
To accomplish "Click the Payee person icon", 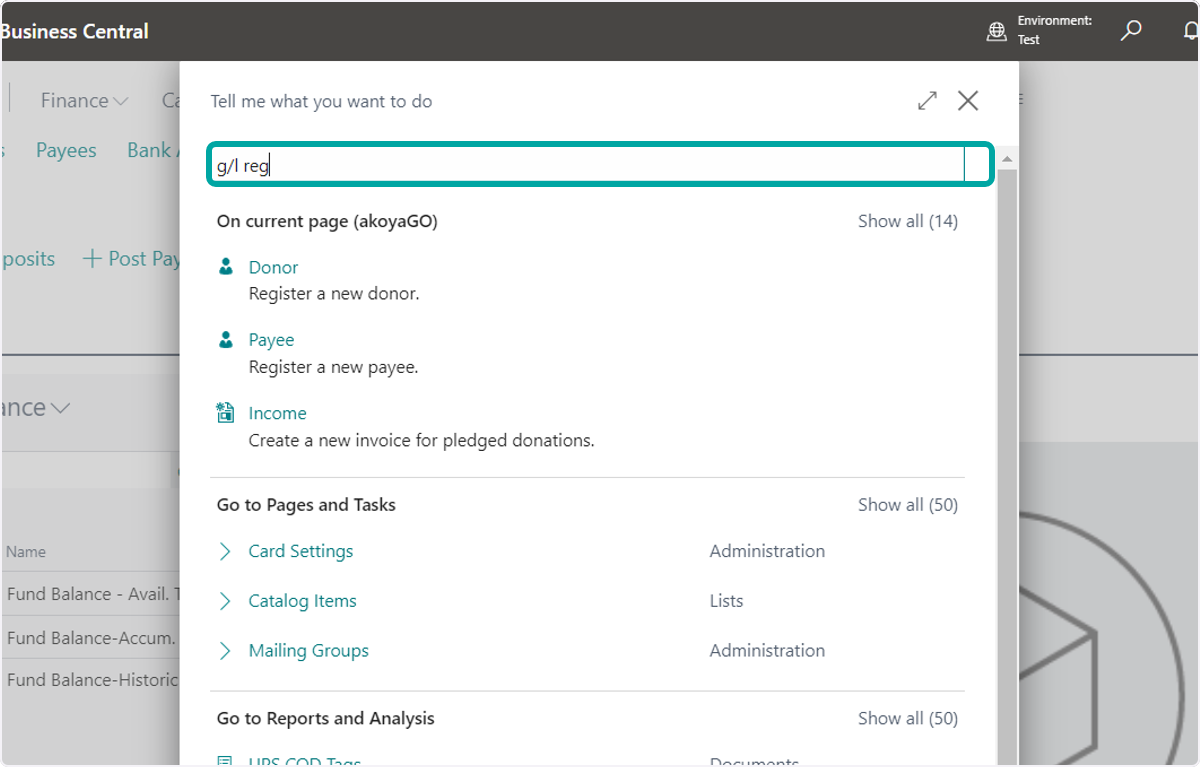I will (x=226, y=340).
